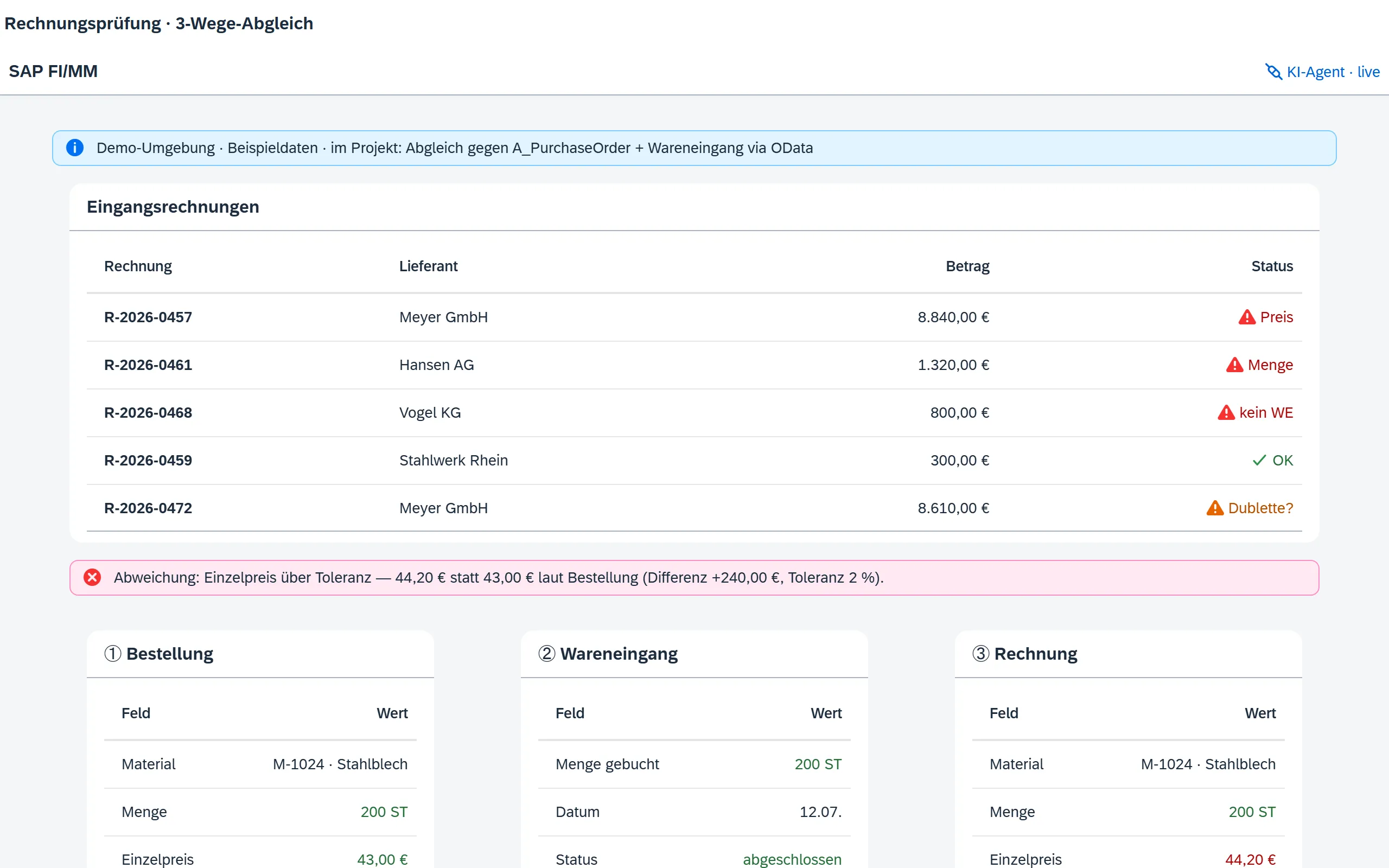Choose invoice R-2026-0459 in the list
Screen dimensions: 1389x868
(694, 461)
